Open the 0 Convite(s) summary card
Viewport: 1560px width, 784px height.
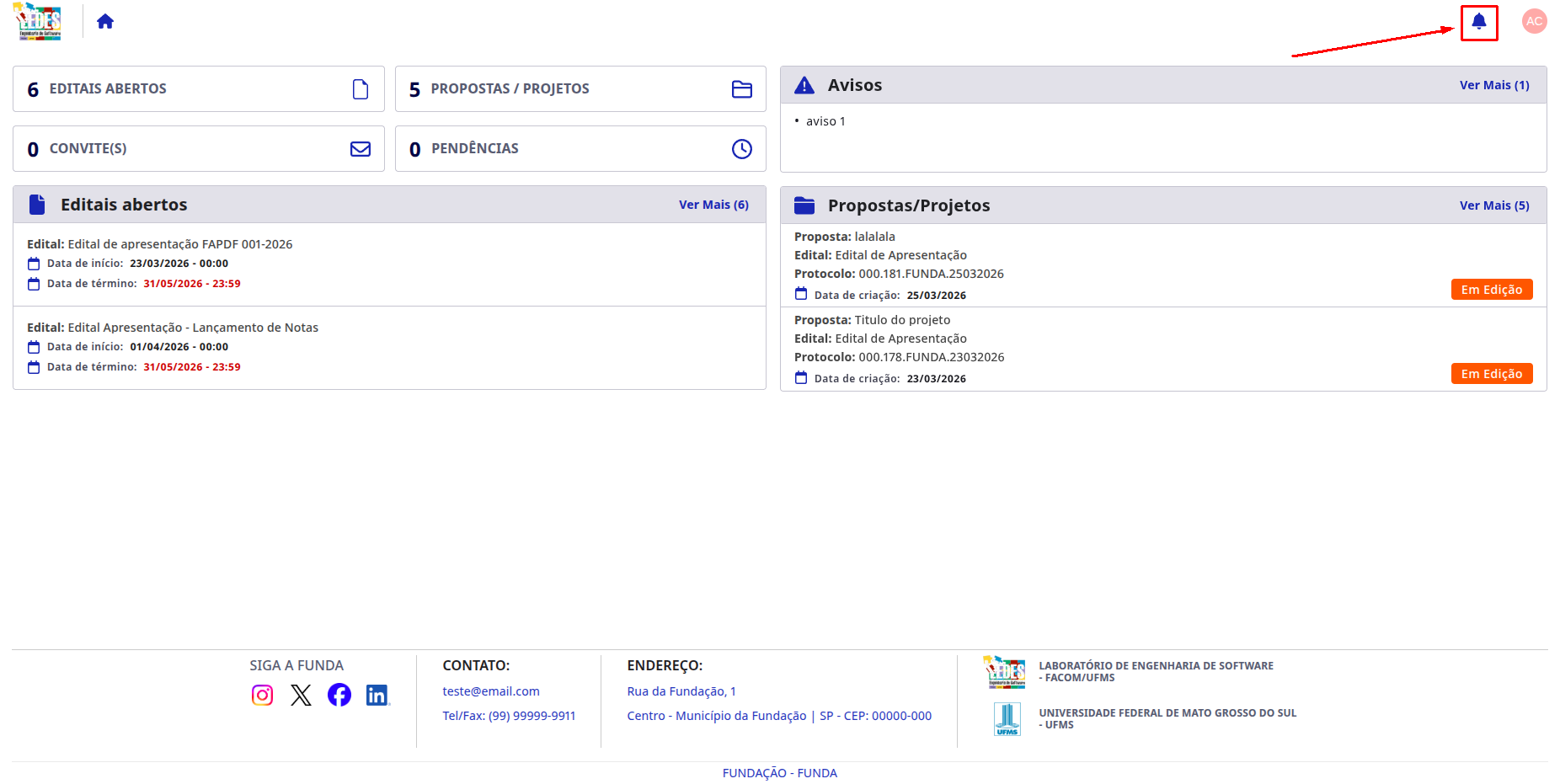coord(199,149)
